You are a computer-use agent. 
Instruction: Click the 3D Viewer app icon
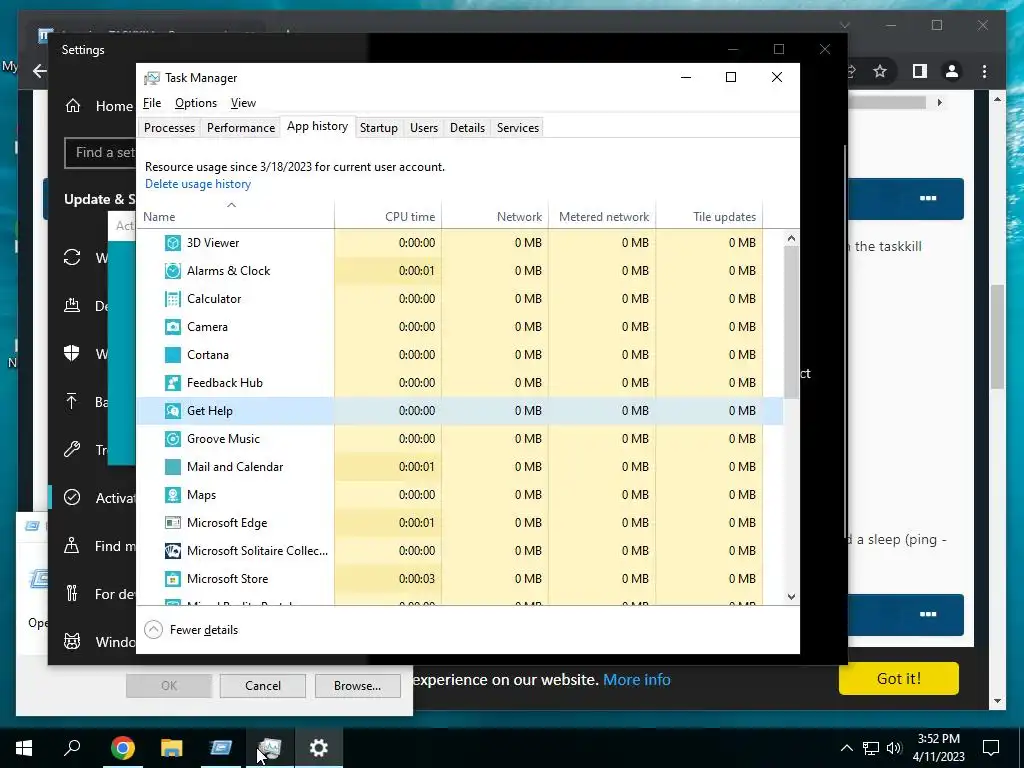[172, 243]
